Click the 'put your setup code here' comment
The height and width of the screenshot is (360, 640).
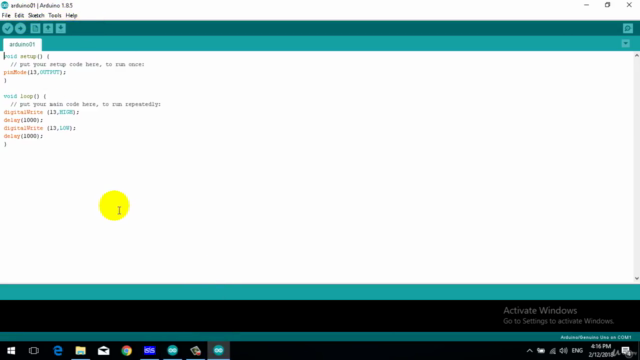point(77,64)
